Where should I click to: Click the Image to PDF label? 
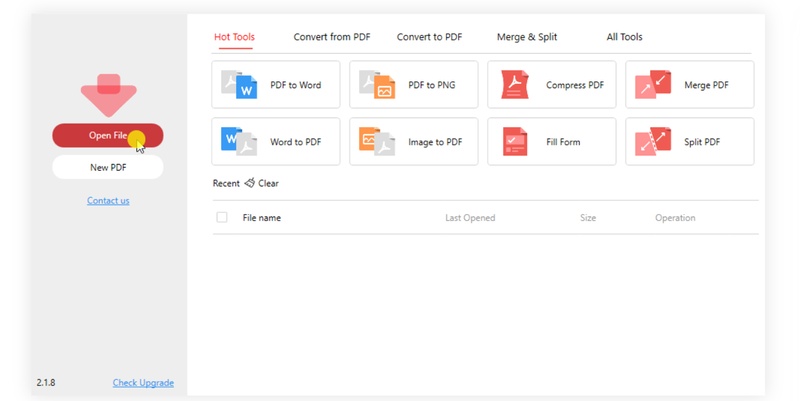click(435, 142)
